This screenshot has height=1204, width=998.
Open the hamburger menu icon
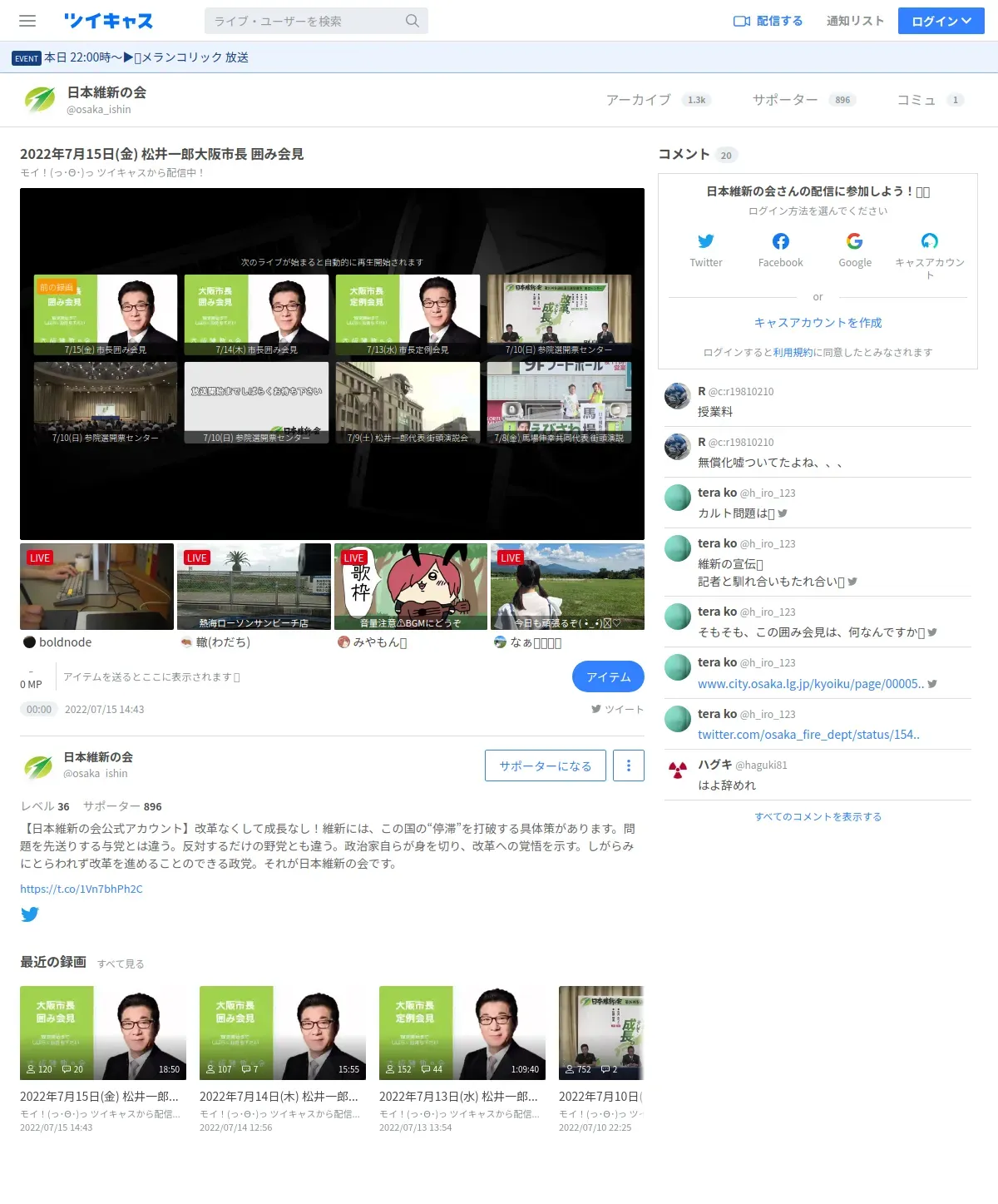point(27,21)
